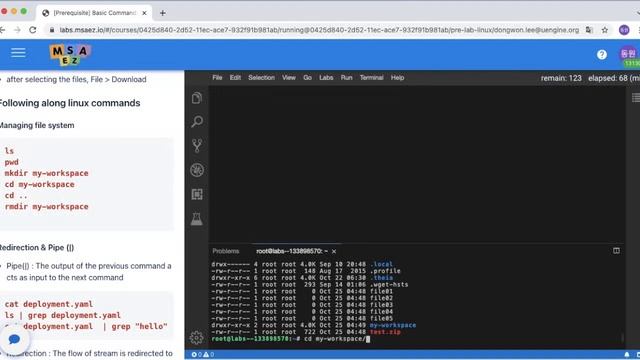Open a new browser tab
The height and width of the screenshot is (360, 640).
[x=162, y=13]
